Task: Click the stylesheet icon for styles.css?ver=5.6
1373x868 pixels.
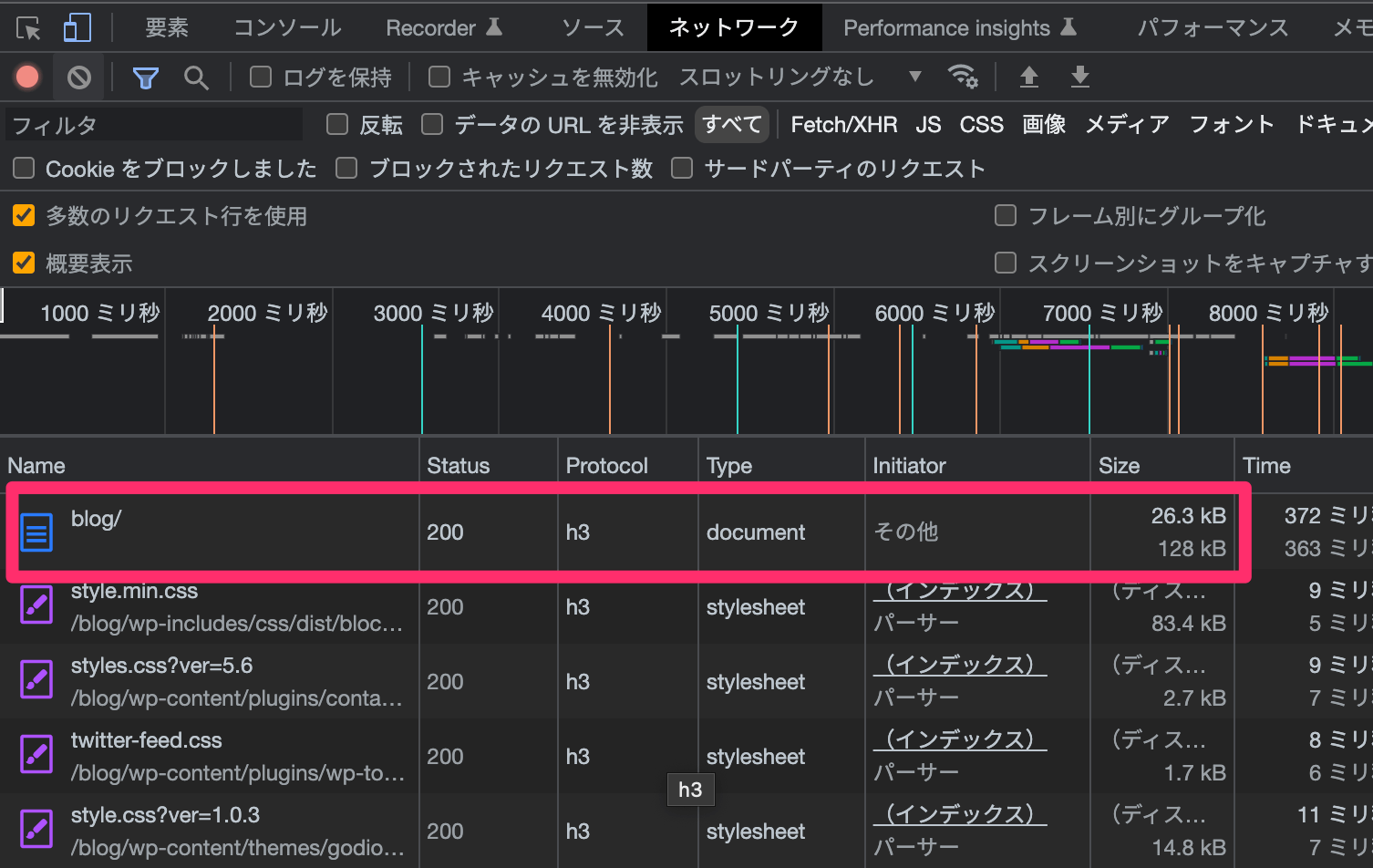Action: (x=36, y=681)
